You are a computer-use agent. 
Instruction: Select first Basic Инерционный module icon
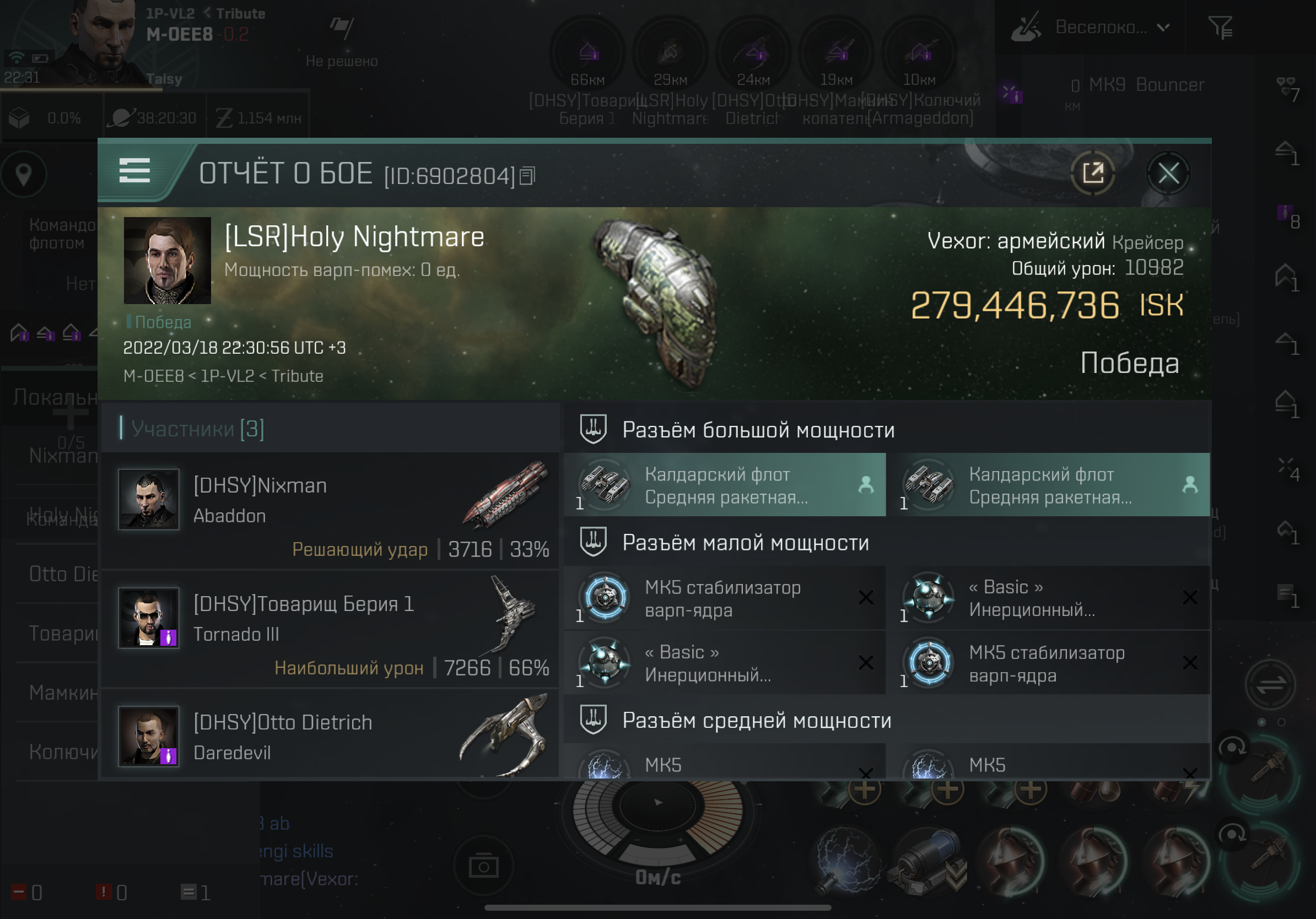929,598
